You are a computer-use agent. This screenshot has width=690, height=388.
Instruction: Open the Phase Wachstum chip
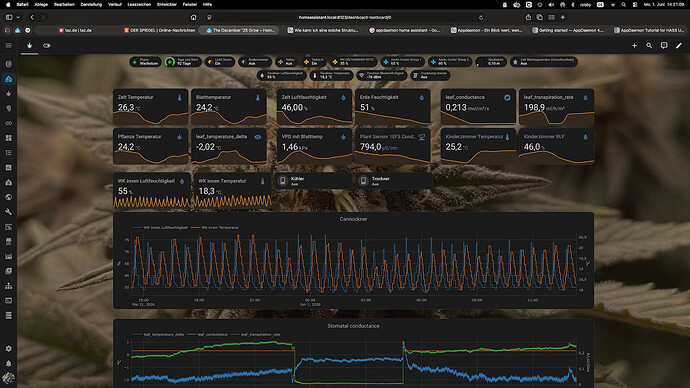point(146,62)
